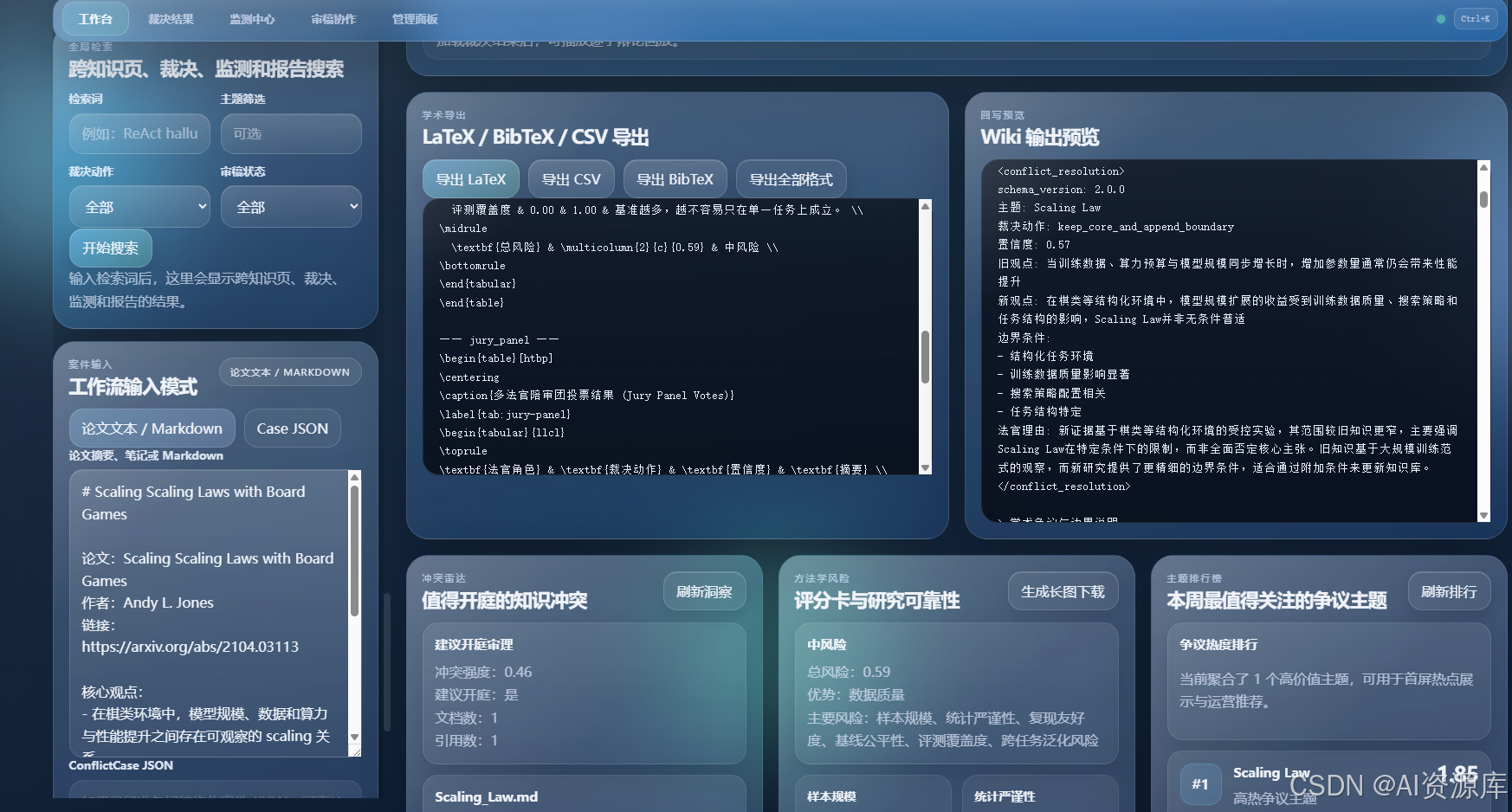Click LaTeX code panel scroll-up arrow
1512x812 pixels.
coord(925,206)
